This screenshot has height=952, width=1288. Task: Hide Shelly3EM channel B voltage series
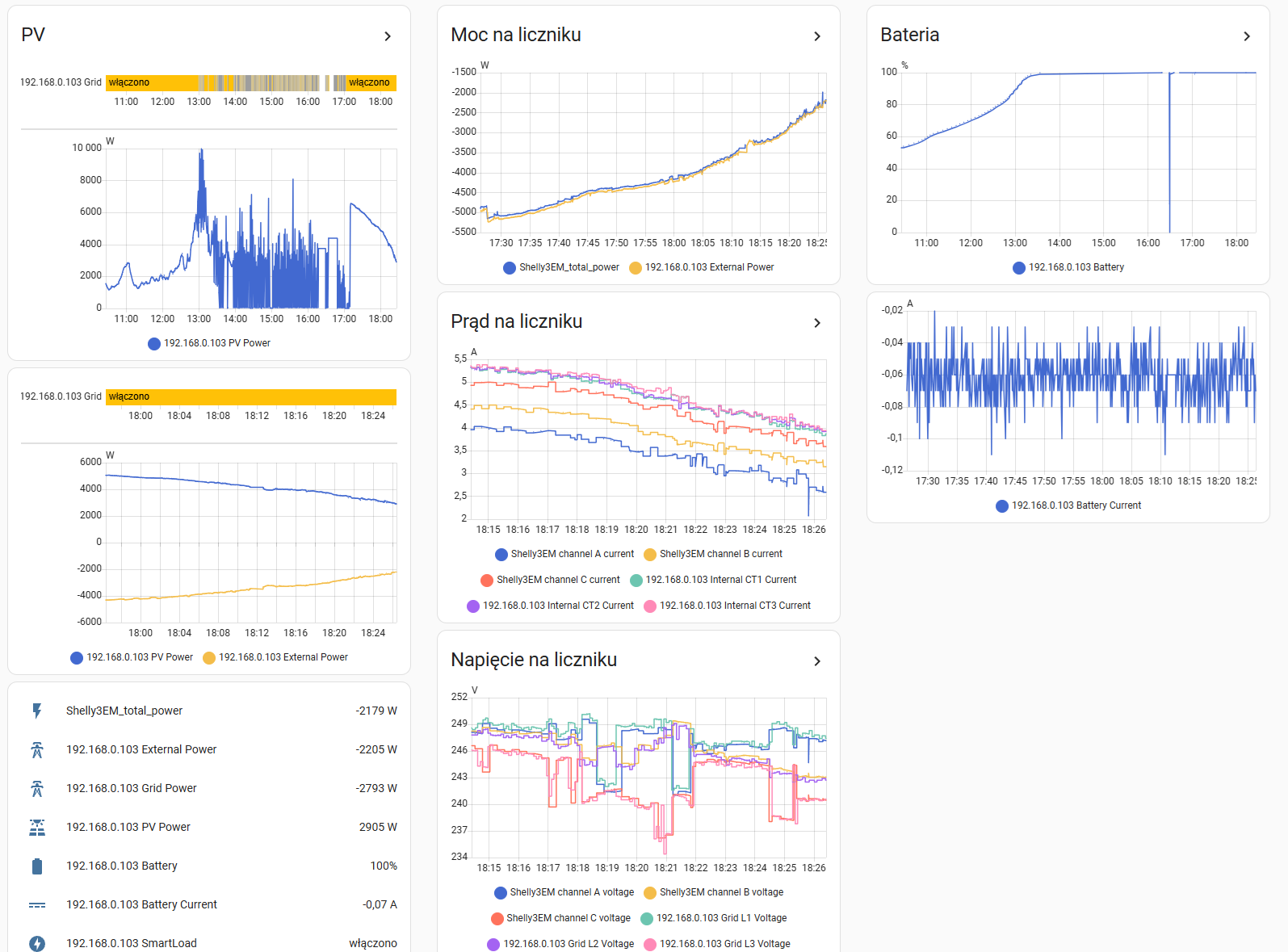click(714, 892)
